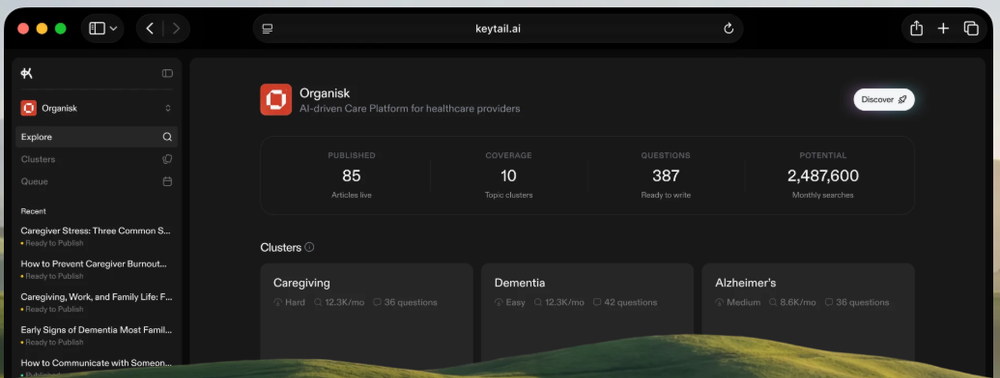Go forward in browser history
This screenshot has width=1000, height=378.
pos(176,29)
